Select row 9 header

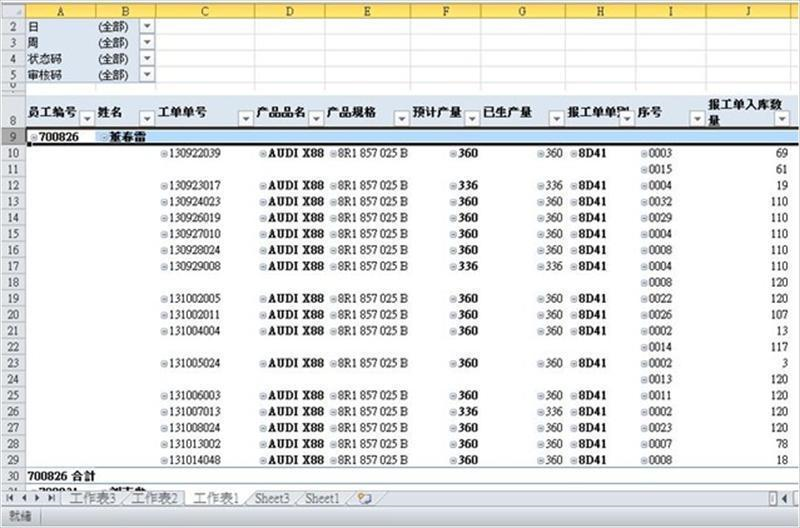tap(13, 137)
